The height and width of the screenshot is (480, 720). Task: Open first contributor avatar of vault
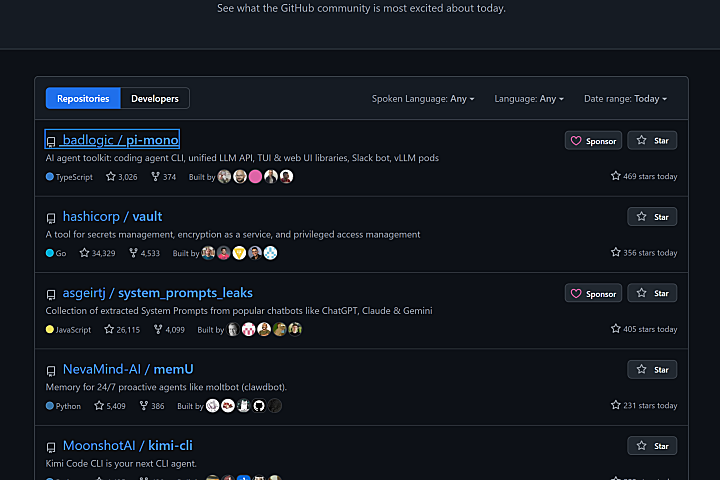click(208, 253)
